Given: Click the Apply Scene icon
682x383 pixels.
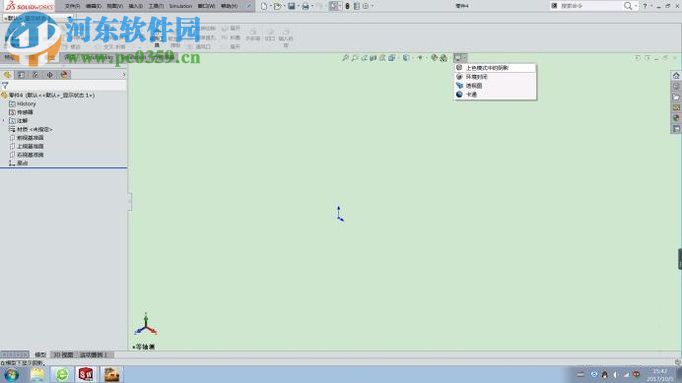Looking at the screenshot, I should tap(443, 58).
